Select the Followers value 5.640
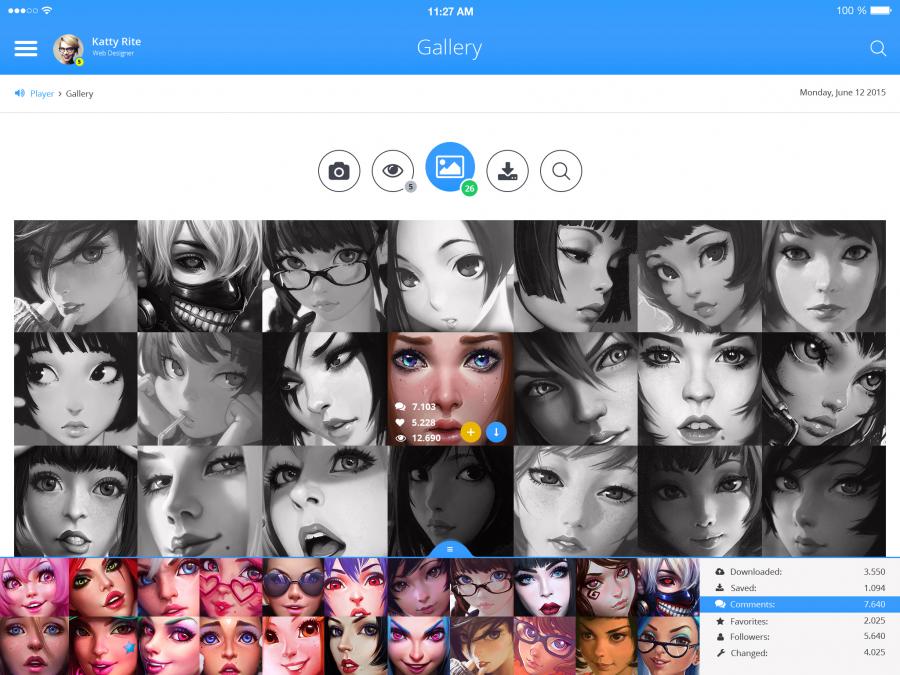This screenshot has height=675, width=900. pos(874,636)
